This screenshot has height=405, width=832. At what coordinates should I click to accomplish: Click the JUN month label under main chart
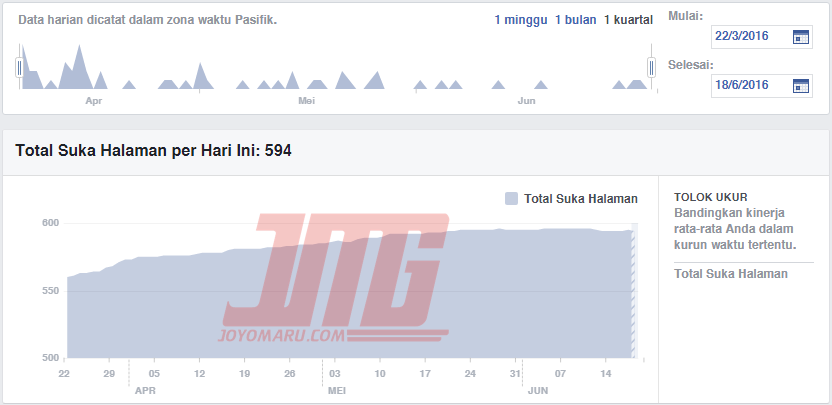pos(538,391)
